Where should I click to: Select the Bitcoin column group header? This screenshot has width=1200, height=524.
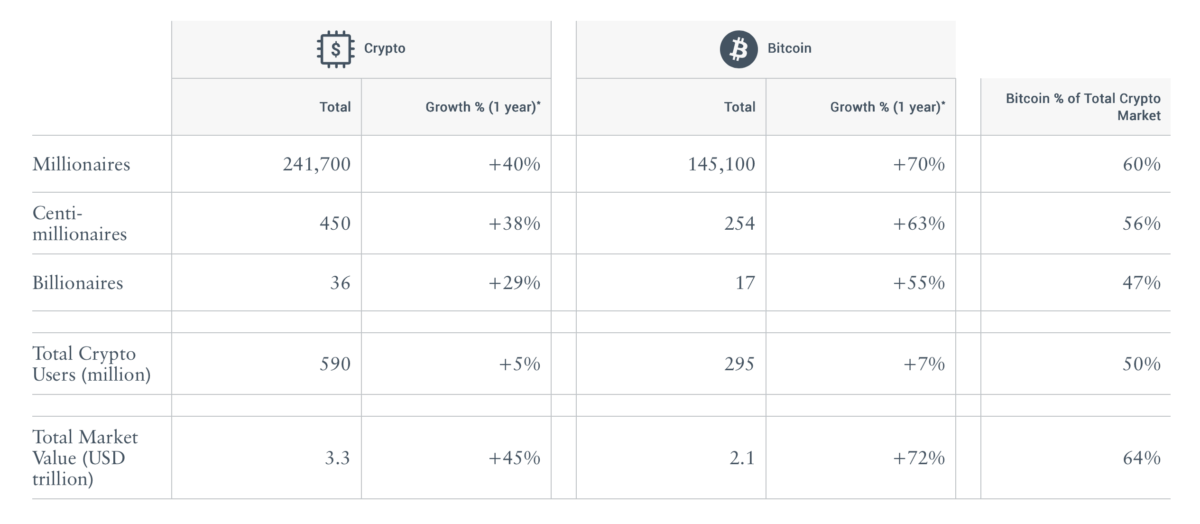[x=789, y=48]
